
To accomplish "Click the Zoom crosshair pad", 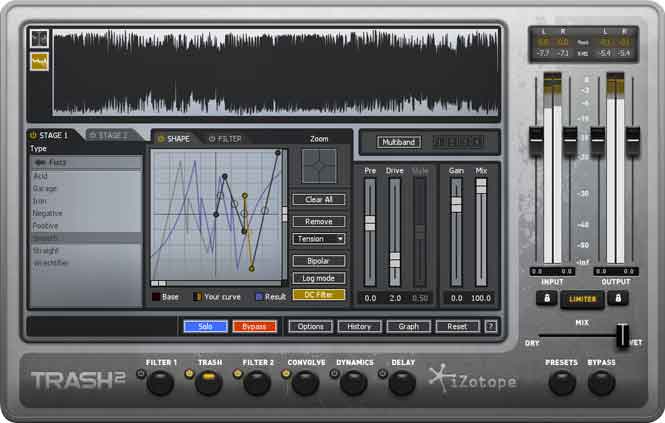I will 319,166.
